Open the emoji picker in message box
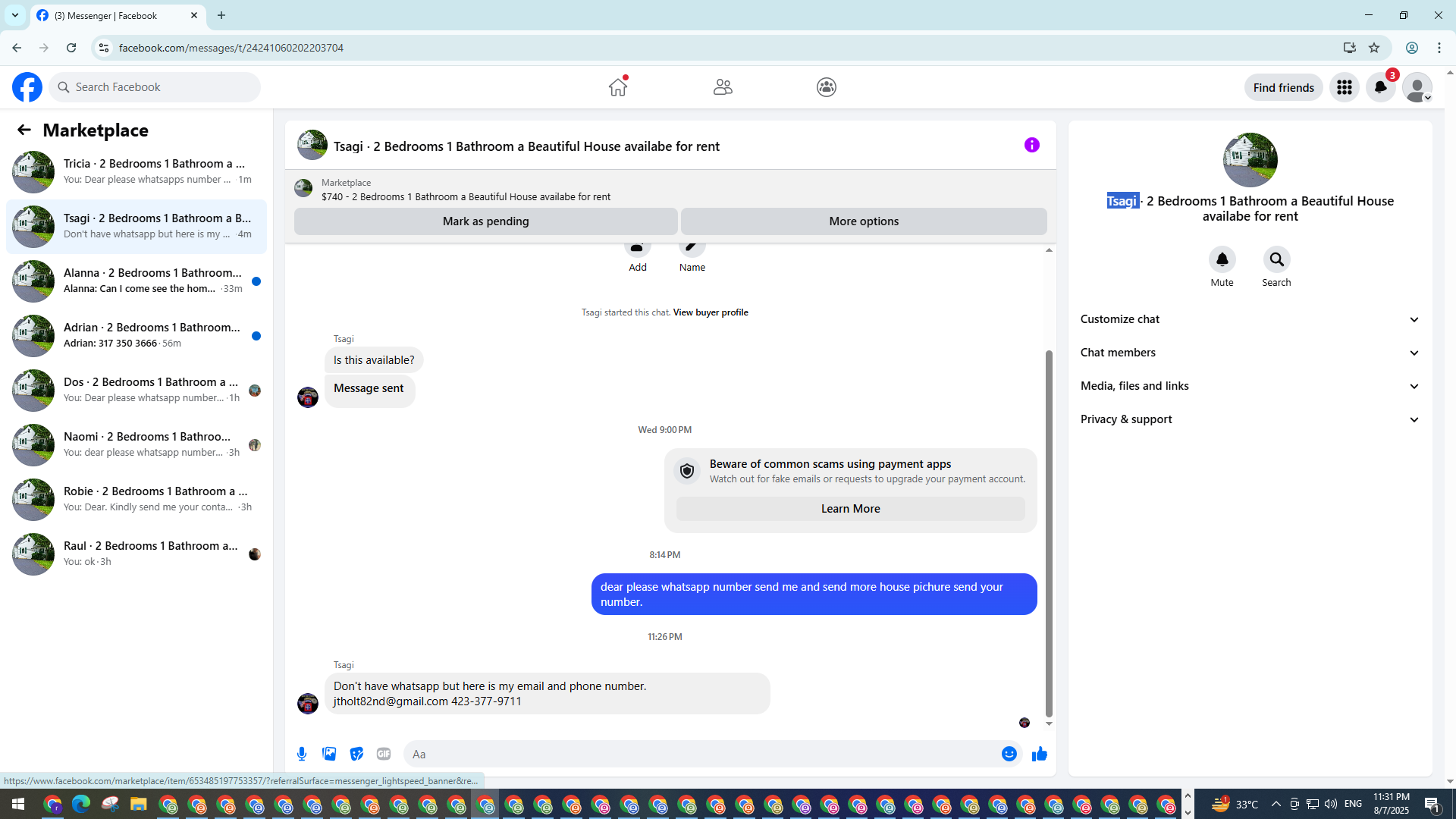This screenshot has width=1456, height=819. coord(1009,754)
